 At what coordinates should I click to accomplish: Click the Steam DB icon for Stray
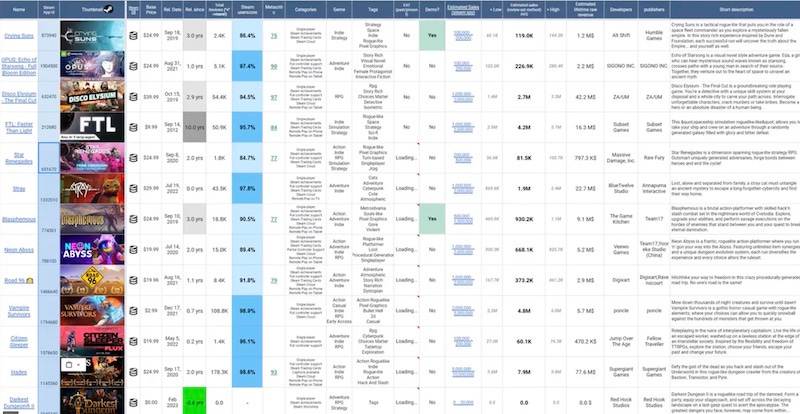click(133, 188)
